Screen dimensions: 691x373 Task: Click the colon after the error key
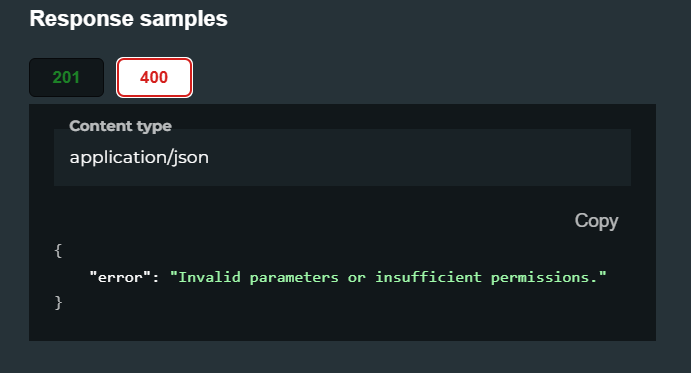click(x=155, y=278)
